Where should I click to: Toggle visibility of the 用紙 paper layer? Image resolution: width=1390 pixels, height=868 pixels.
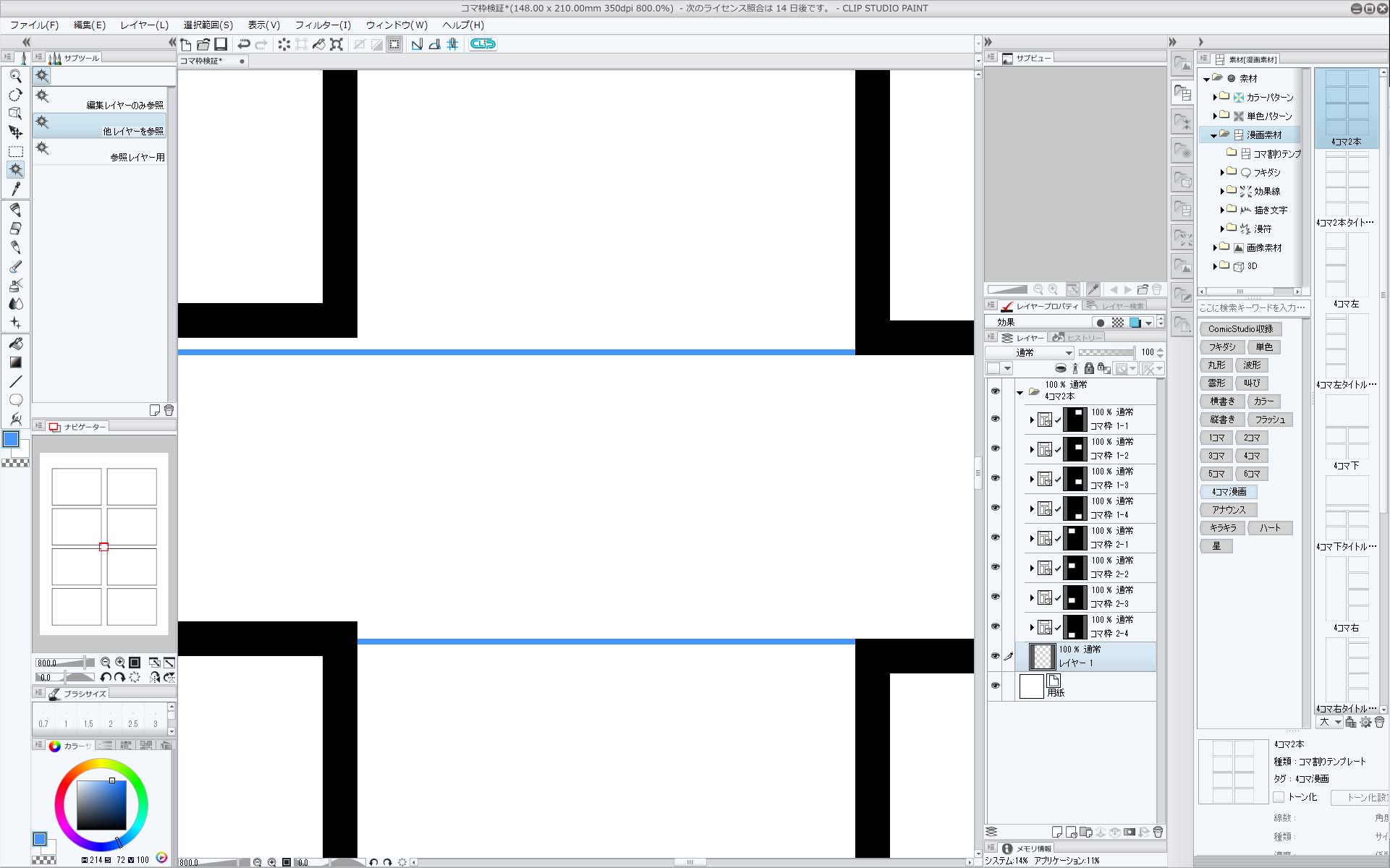(x=995, y=685)
